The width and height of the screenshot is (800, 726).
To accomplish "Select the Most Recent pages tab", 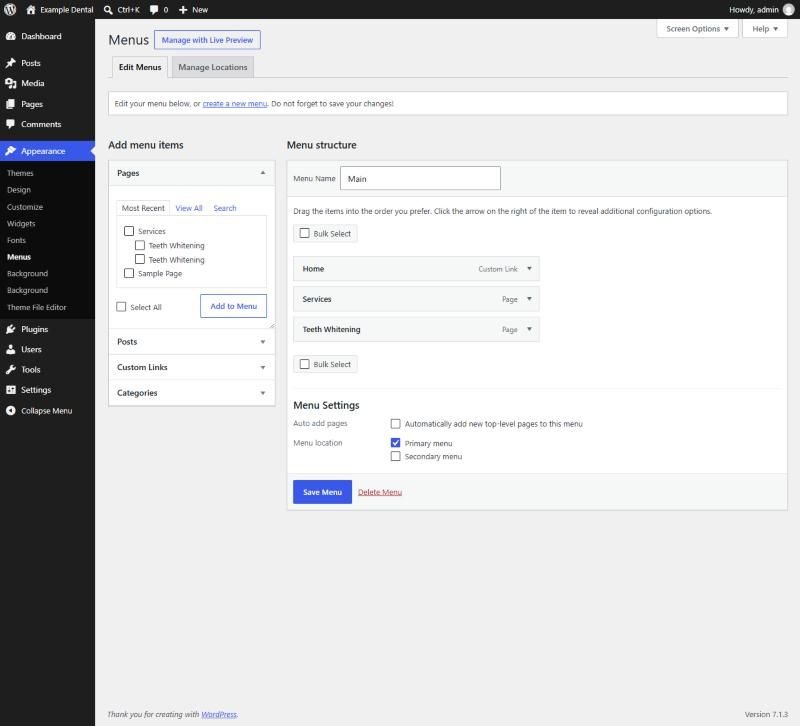I will tap(143, 208).
